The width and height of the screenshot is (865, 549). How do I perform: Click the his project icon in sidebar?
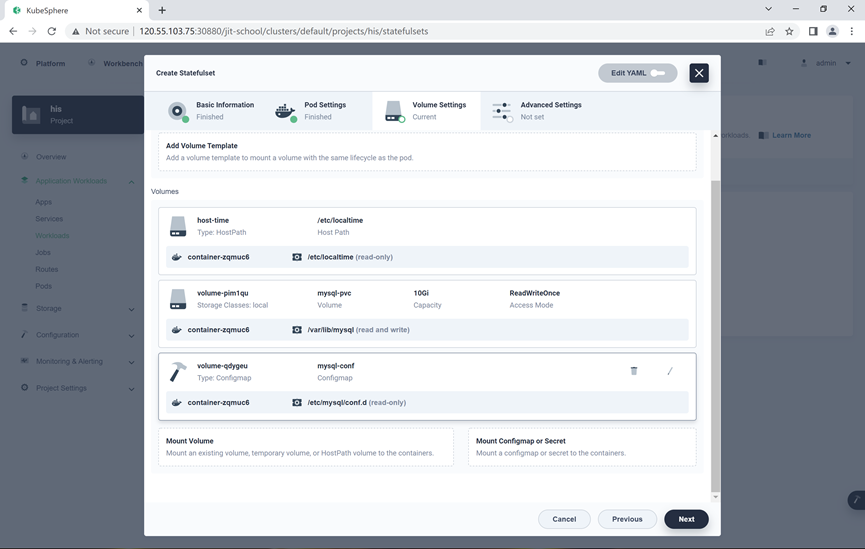tap(31, 115)
